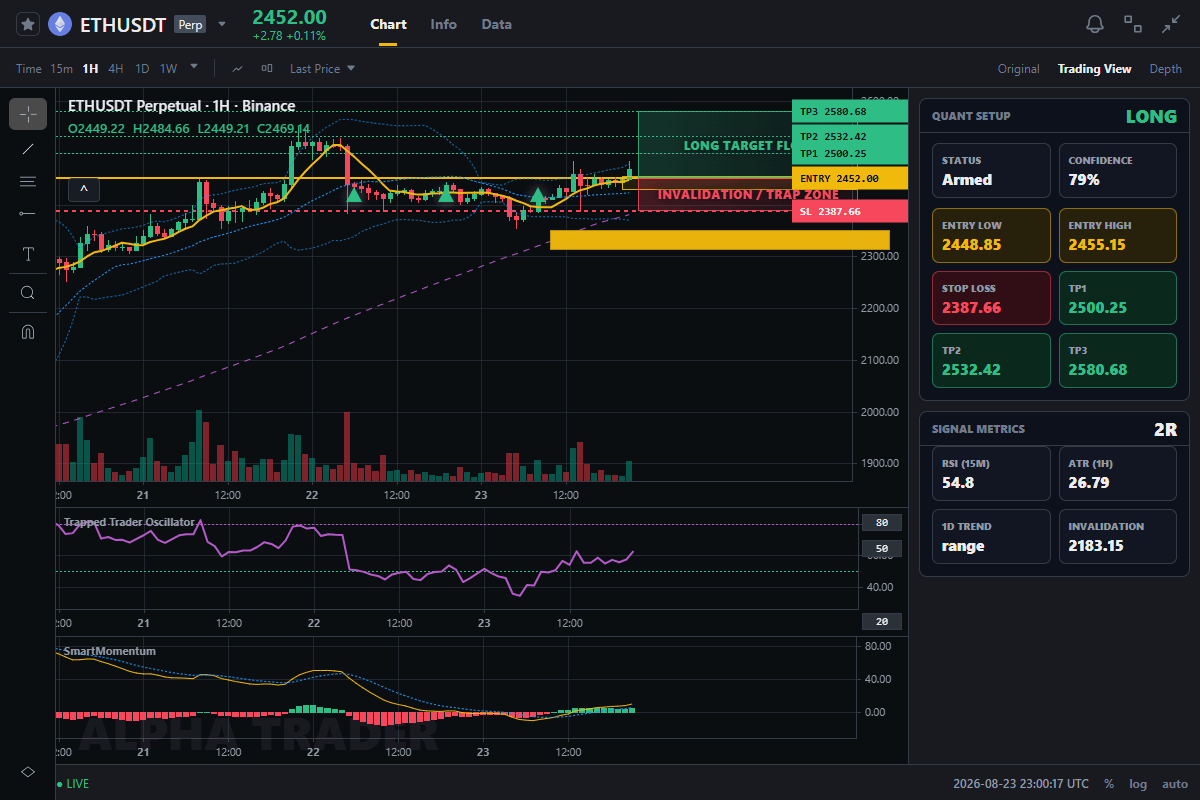This screenshot has height=800, width=1200.
Task: Select the 15m timeframe
Action: 61,69
